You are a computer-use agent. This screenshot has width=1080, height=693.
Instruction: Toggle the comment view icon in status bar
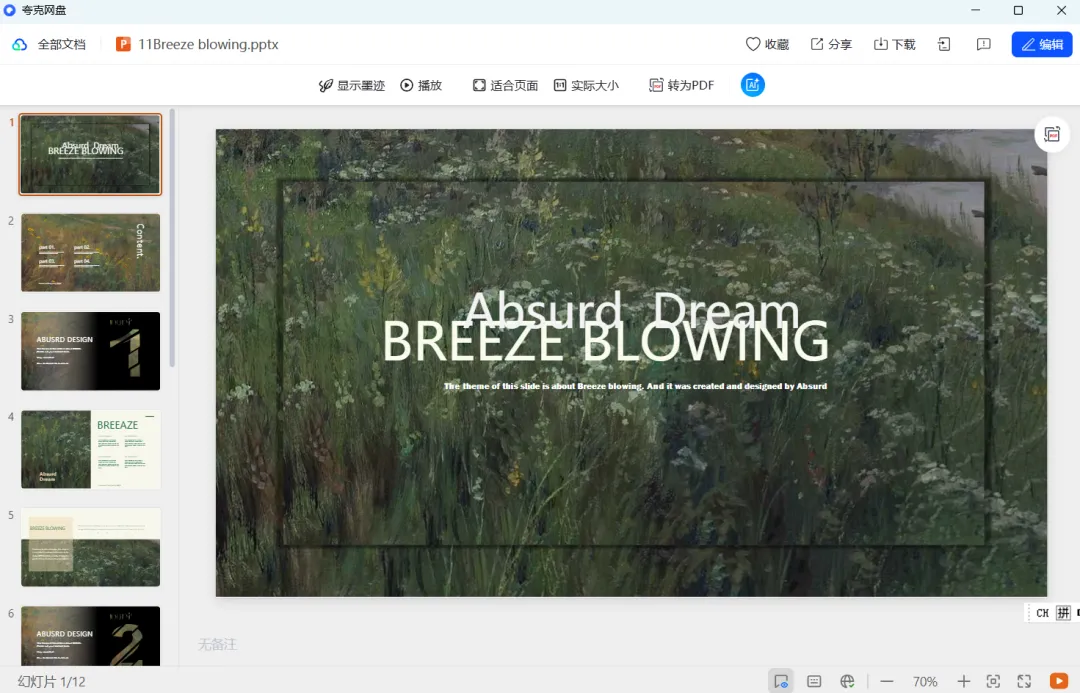pyautogui.click(x=780, y=681)
